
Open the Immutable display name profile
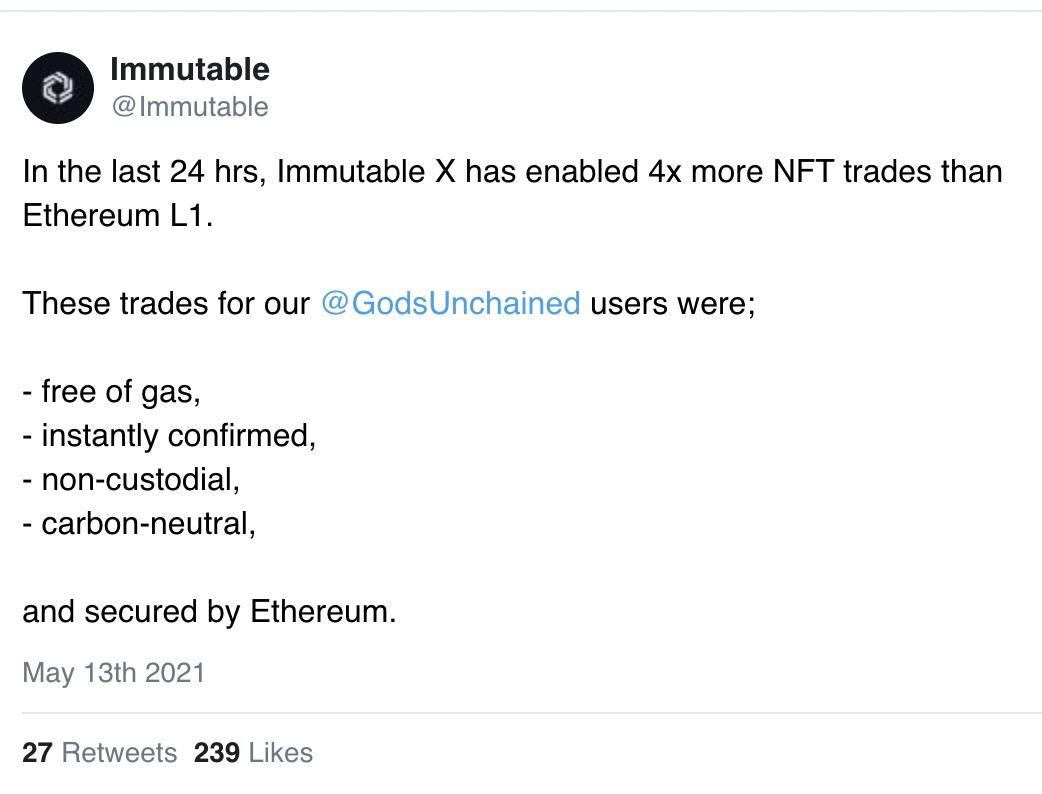coord(189,69)
